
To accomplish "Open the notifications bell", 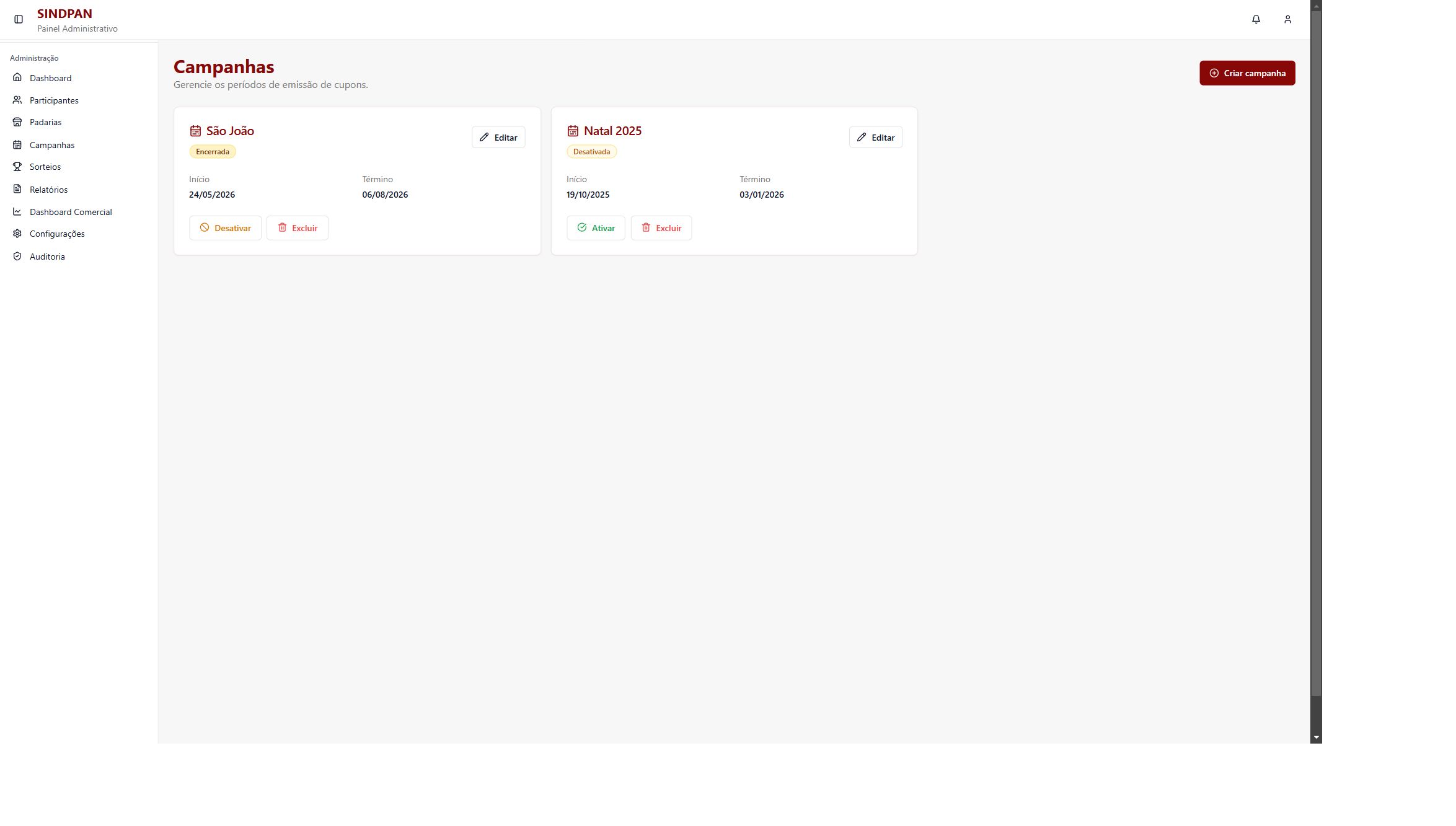I will tap(1256, 19).
